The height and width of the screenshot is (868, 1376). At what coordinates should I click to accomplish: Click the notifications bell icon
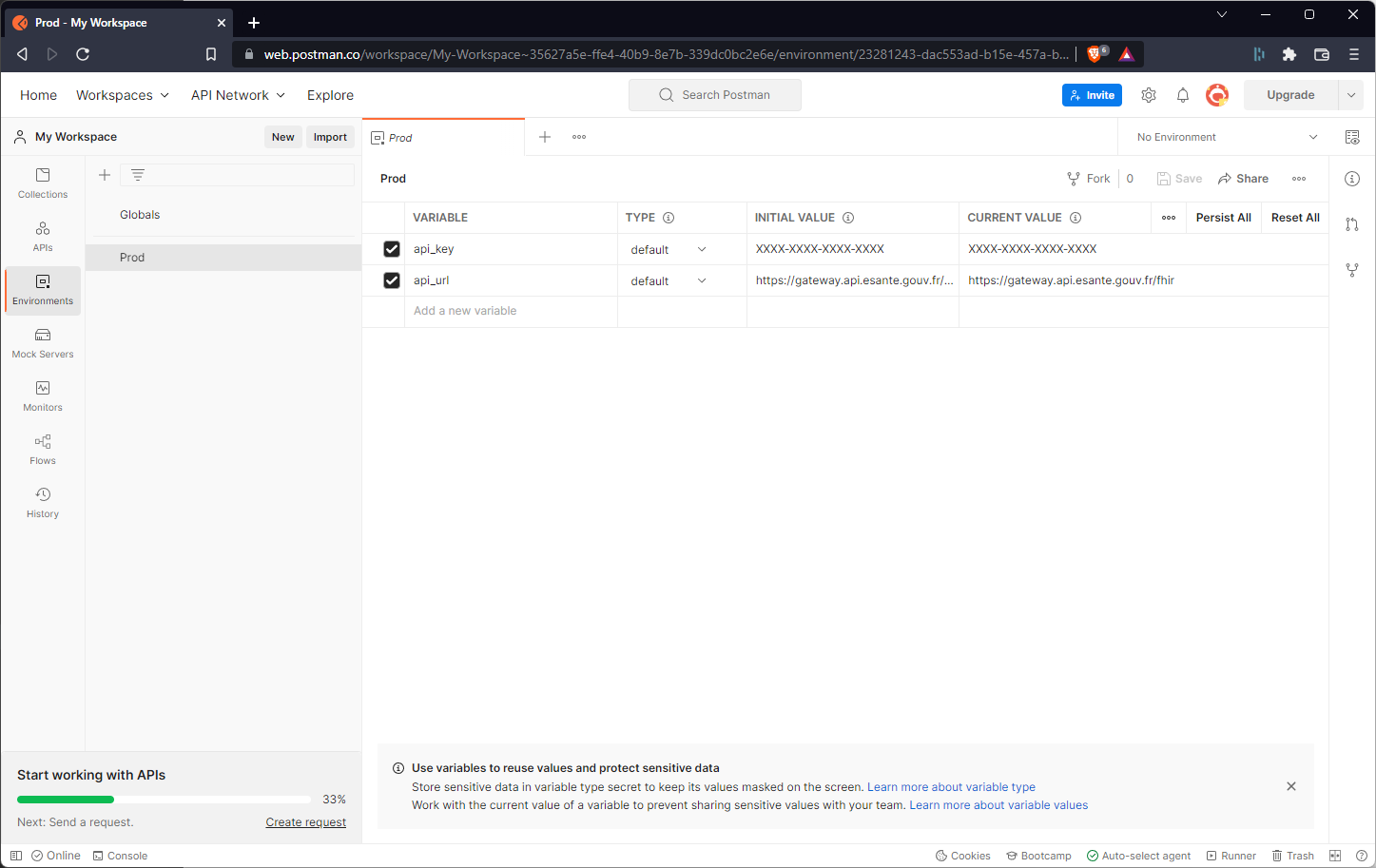click(1183, 95)
